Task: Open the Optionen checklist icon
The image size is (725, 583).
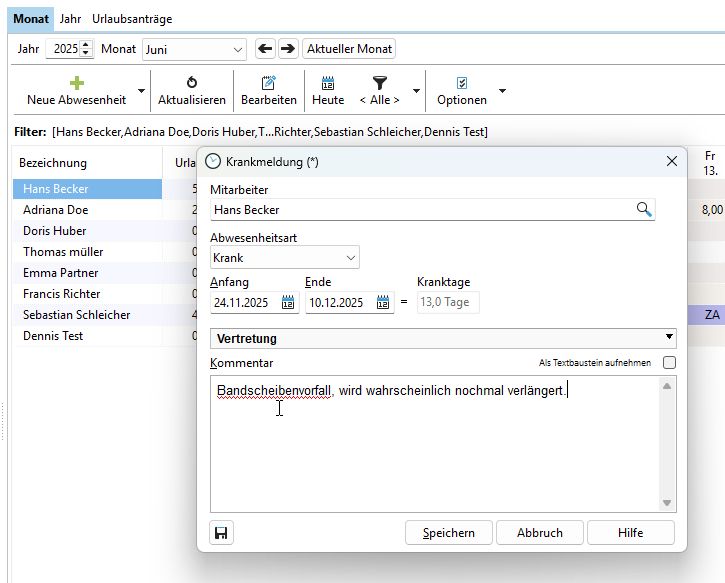Action: (x=462, y=83)
